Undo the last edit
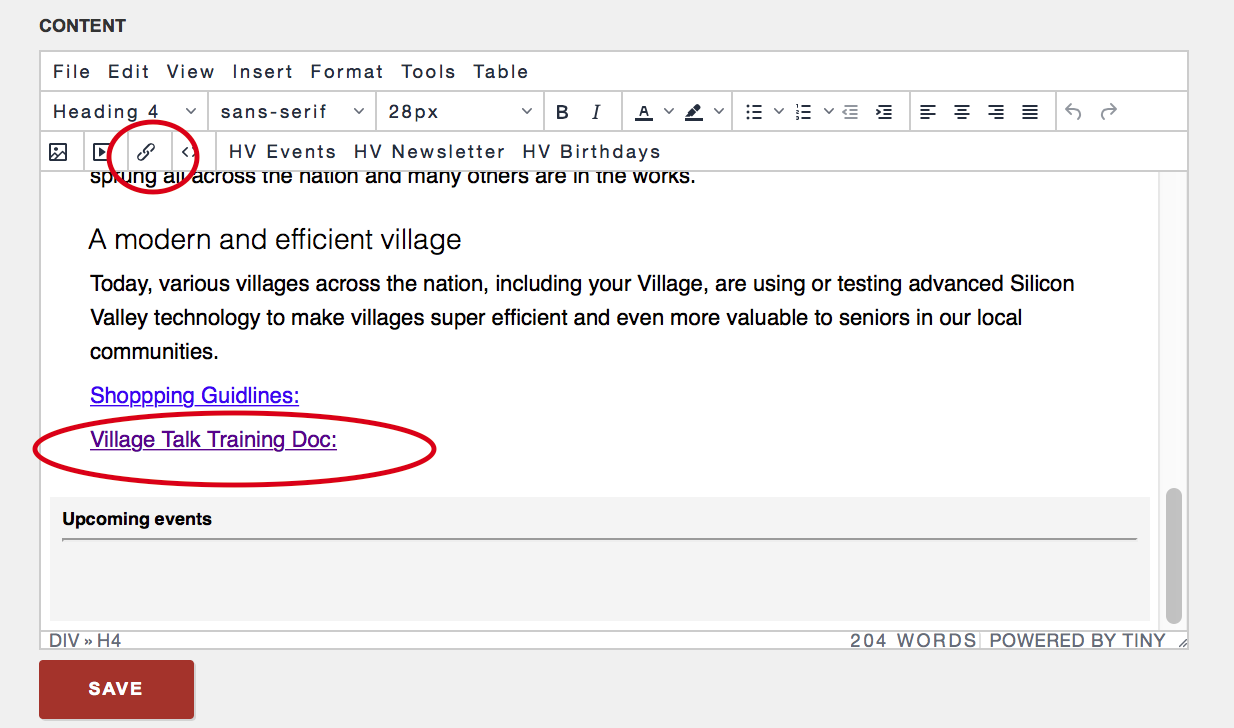 (1073, 112)
